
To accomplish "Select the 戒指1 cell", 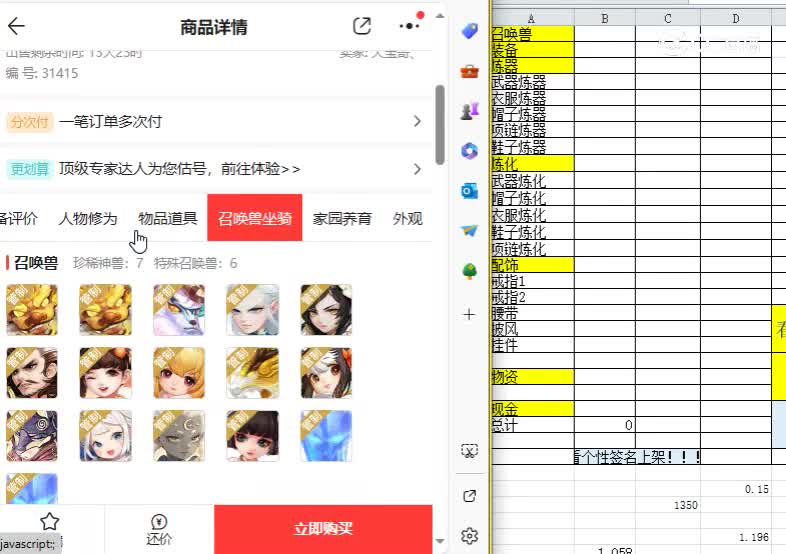I will pos(533,281).
